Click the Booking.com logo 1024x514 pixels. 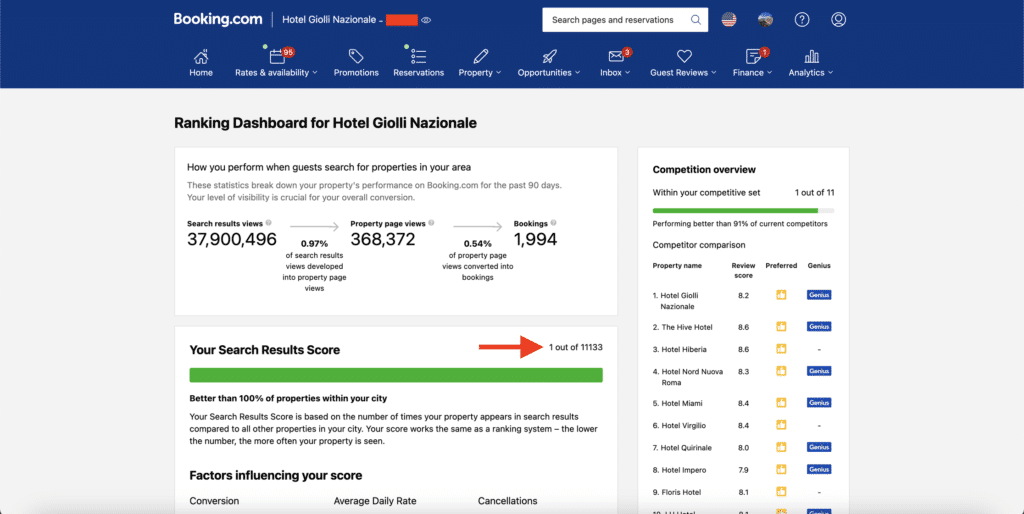point(218,19)
